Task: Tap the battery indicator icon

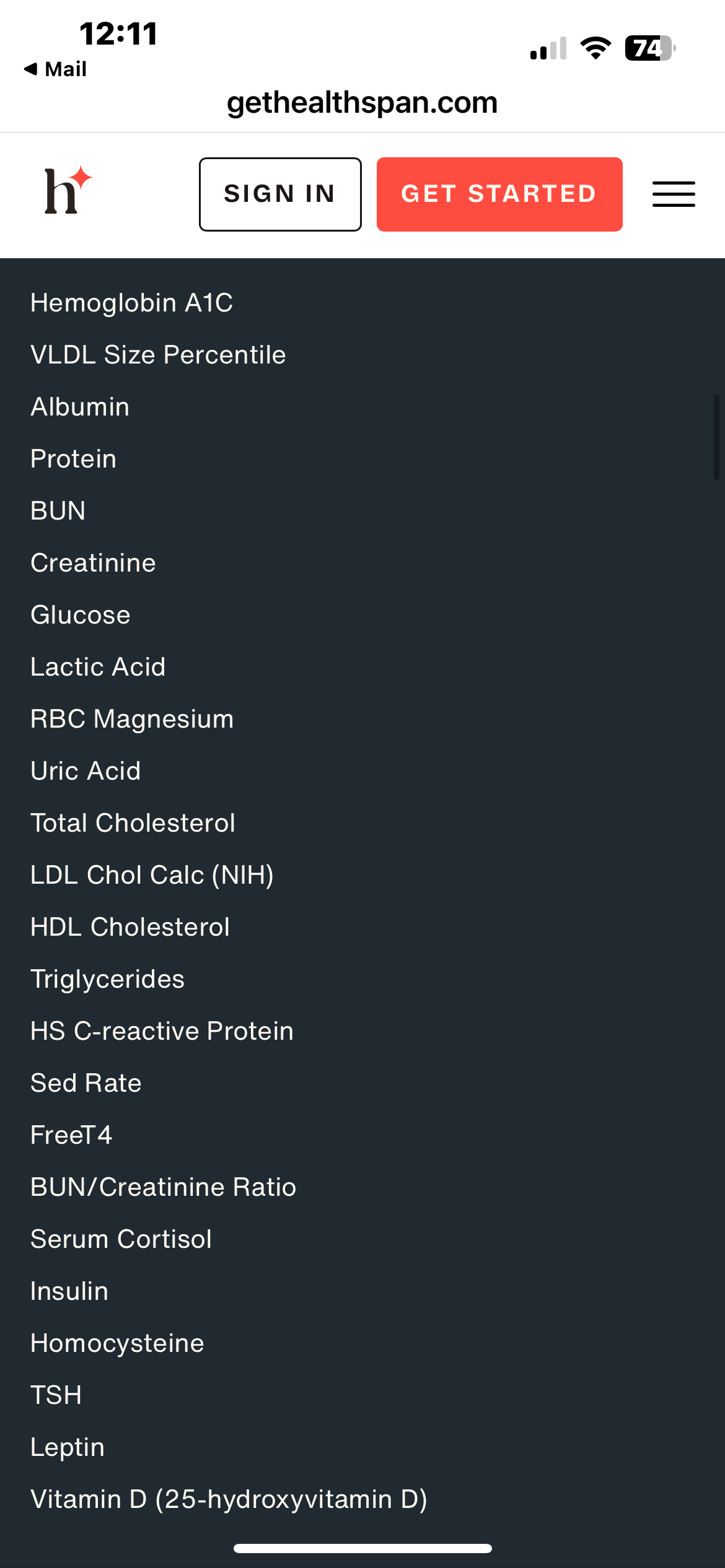Action: [650, 48]
